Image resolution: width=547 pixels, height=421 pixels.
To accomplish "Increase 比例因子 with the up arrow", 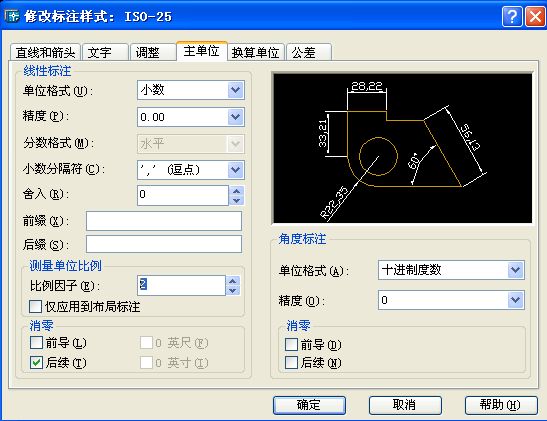I will tap(233, 281).
